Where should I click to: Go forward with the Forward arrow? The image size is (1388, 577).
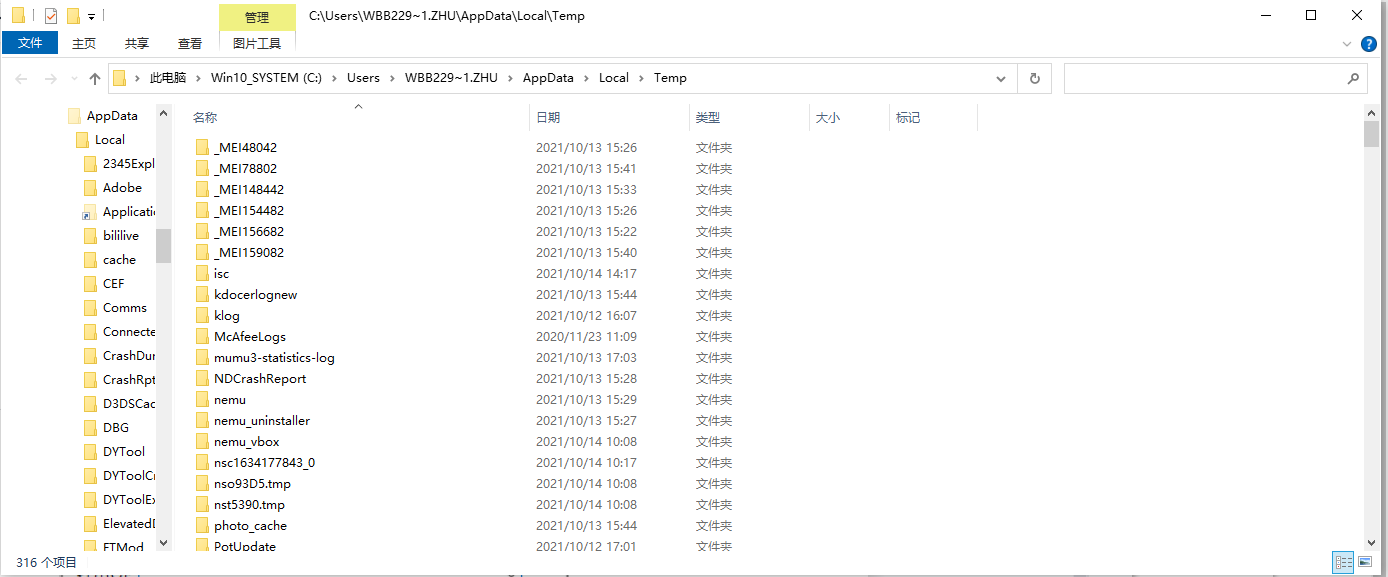tap(50, 78)
